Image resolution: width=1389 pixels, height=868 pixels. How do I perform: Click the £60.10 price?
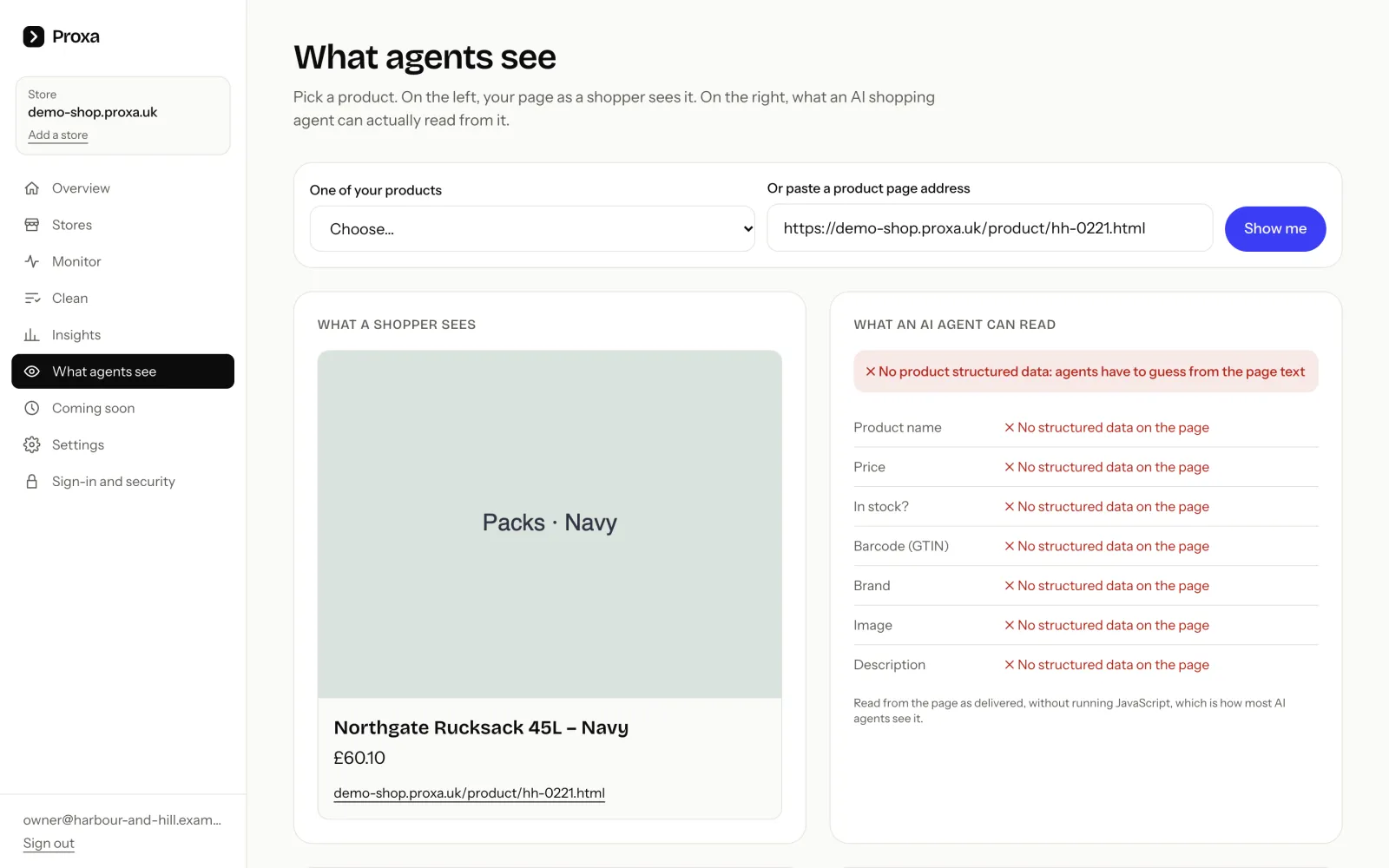click(x=359, y=758)
